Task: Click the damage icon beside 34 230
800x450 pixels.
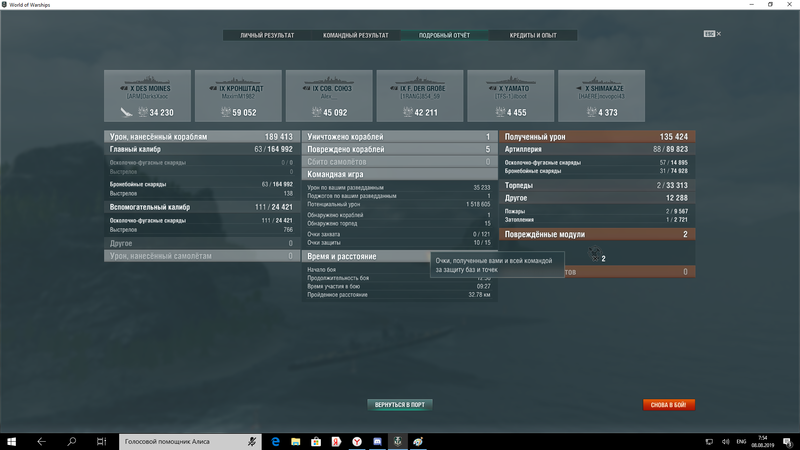Action: click(143, 112)
